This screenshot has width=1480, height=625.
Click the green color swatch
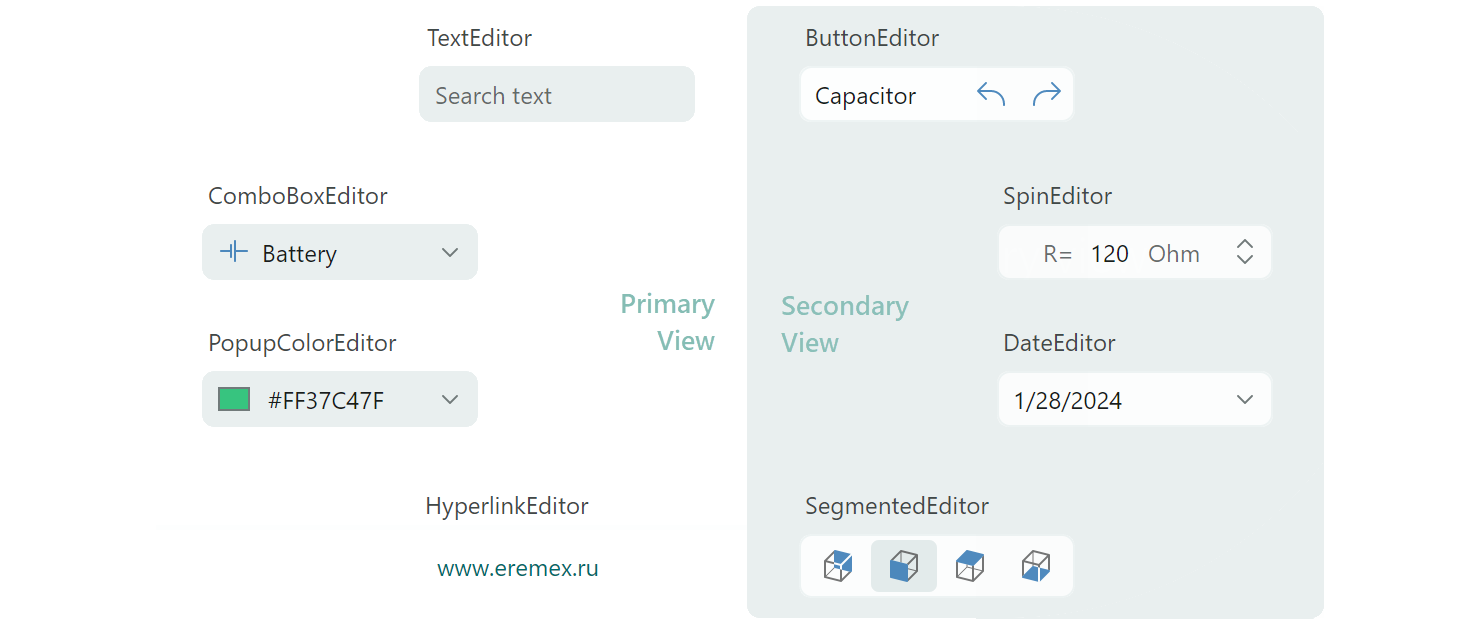point(234,400)
